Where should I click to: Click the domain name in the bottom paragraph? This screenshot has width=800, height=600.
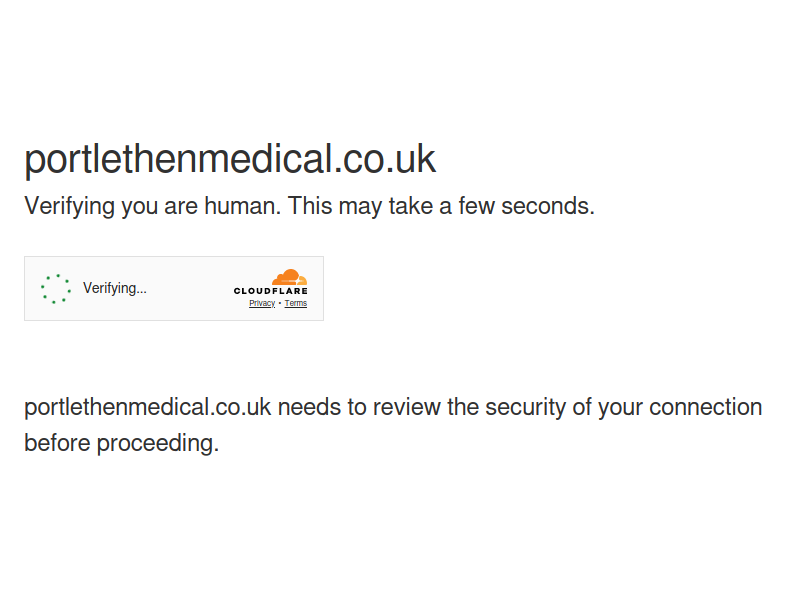pos(147,408)
